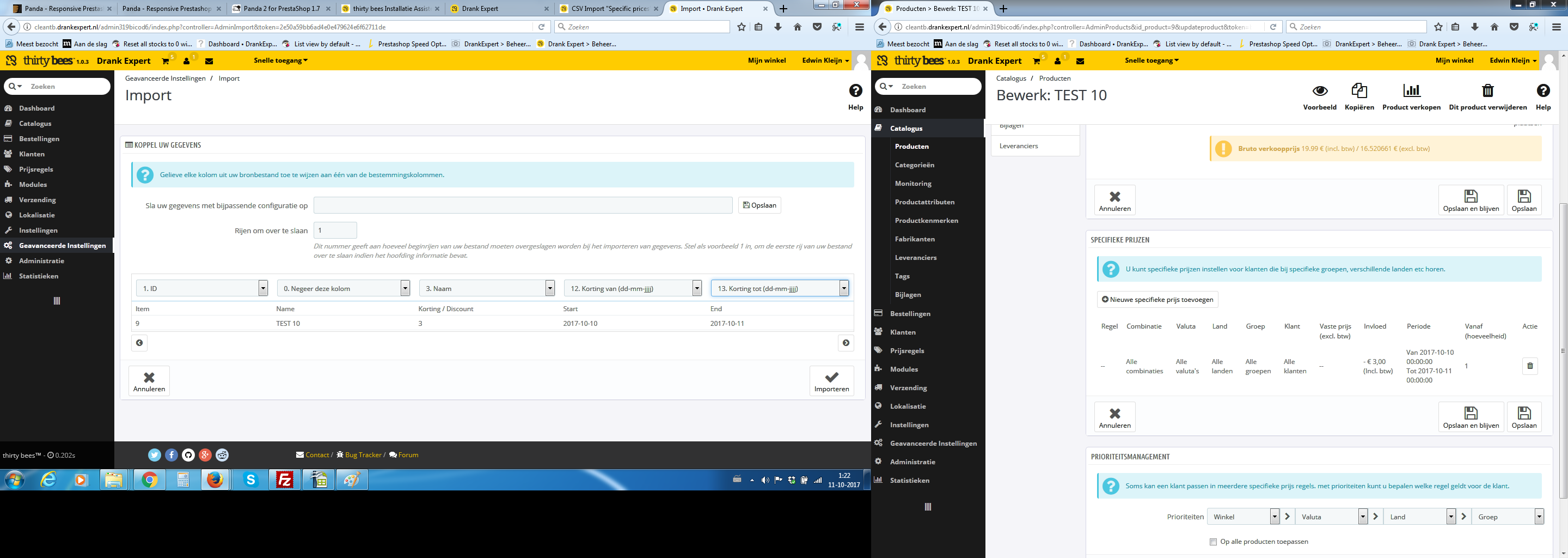The image size is (1568, 558).
Task: Launch FileZilla from the Windows taskbar
Action: click(285, 480)
